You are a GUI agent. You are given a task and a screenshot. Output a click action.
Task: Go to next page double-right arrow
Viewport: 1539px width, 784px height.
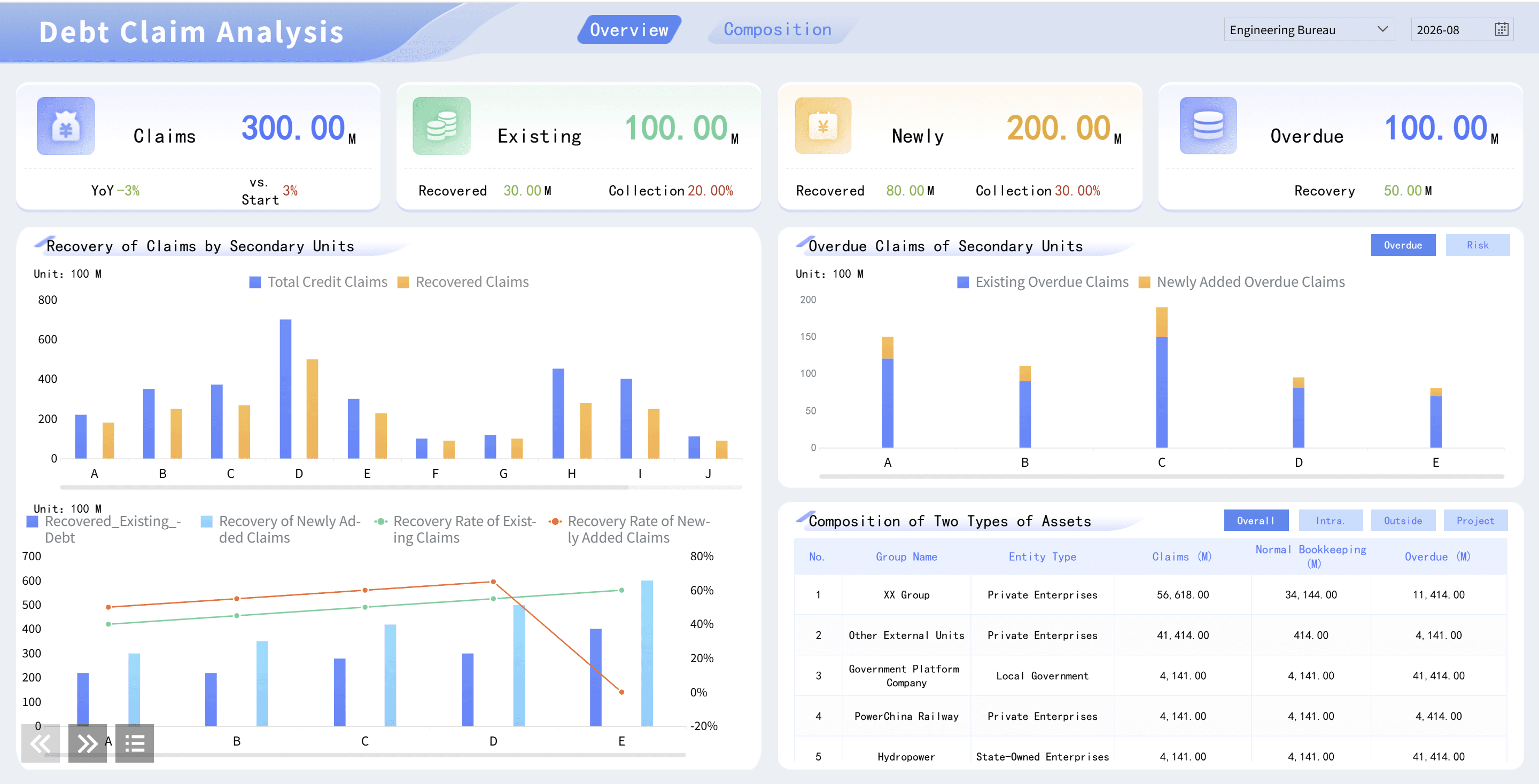pos(87,743)
